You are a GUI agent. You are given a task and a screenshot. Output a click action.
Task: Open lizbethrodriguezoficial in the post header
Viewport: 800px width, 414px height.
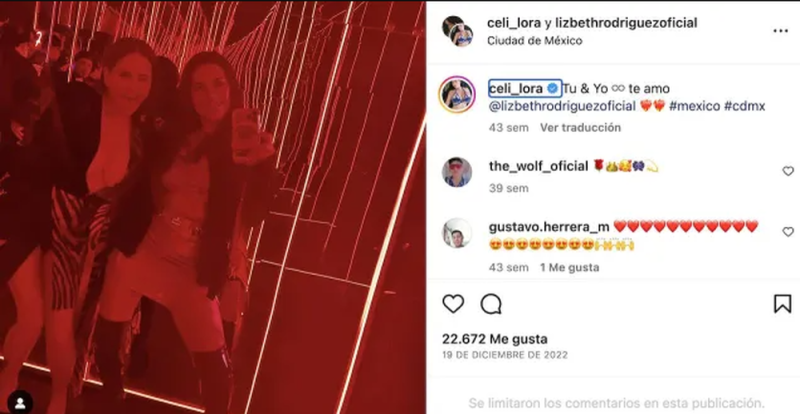(x=626, y=23)
